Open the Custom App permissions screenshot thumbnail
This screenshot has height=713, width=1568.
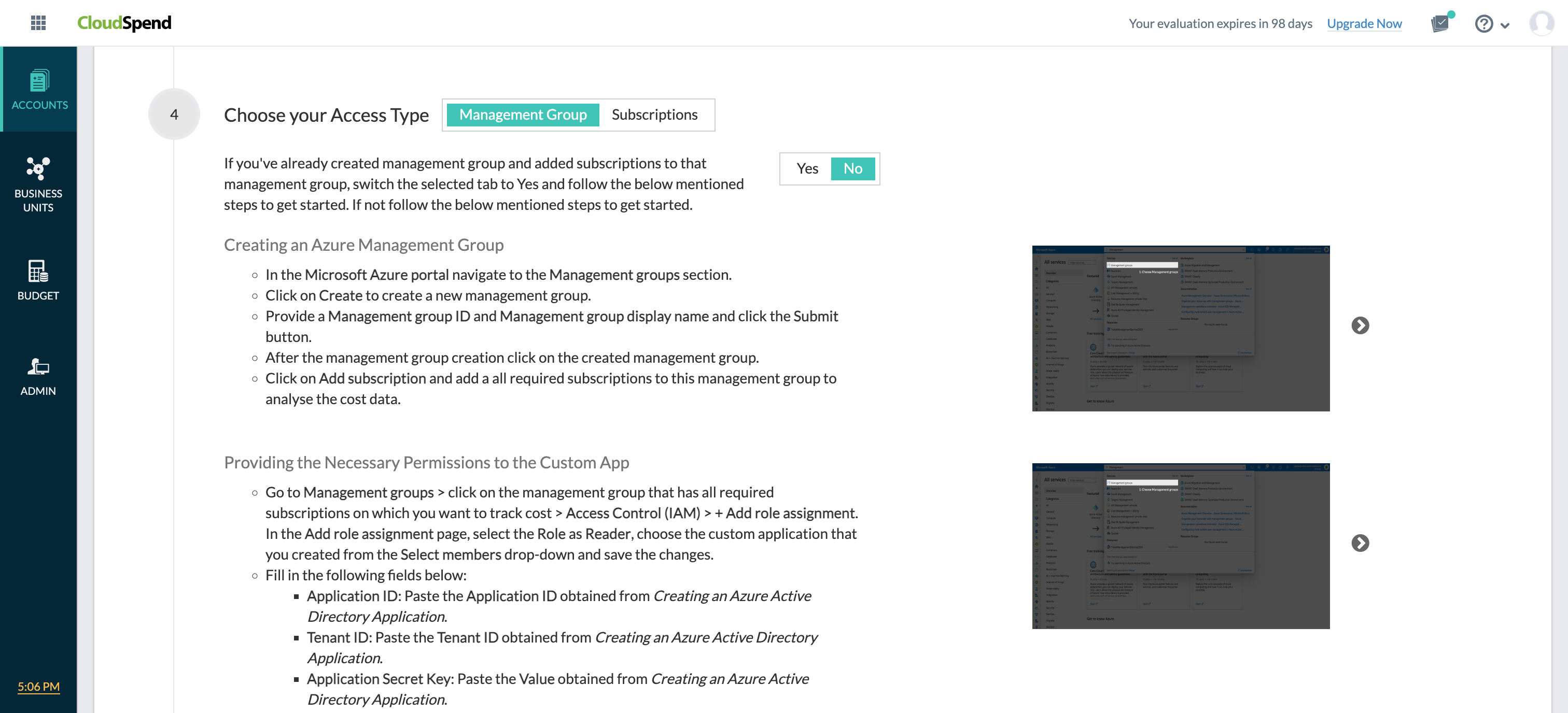1180,546
